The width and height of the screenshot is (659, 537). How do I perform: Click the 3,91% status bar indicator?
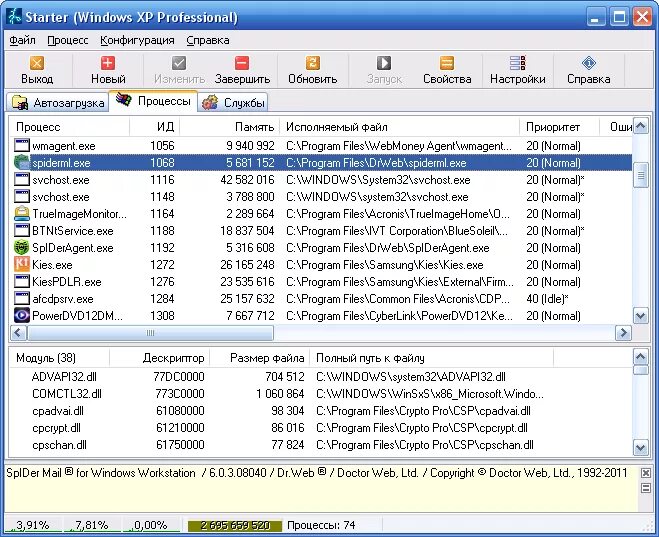tap(33, 525)
